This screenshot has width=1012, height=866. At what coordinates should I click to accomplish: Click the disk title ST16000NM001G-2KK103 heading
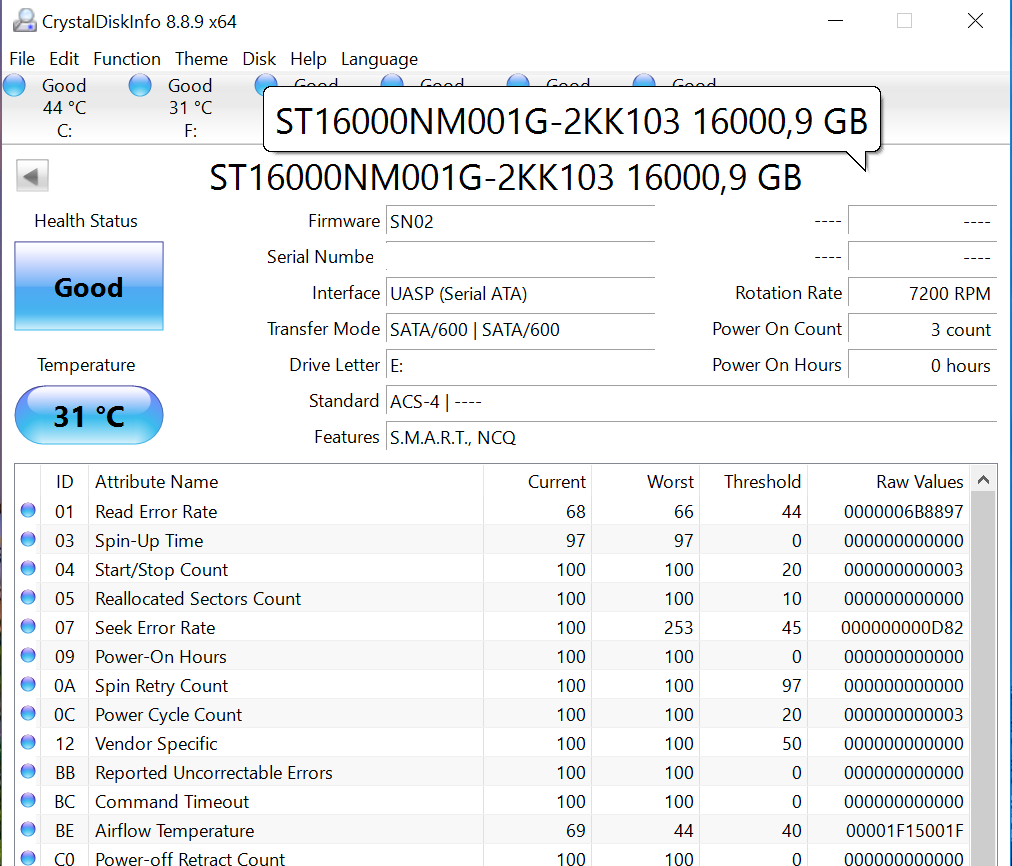point(505,177)
